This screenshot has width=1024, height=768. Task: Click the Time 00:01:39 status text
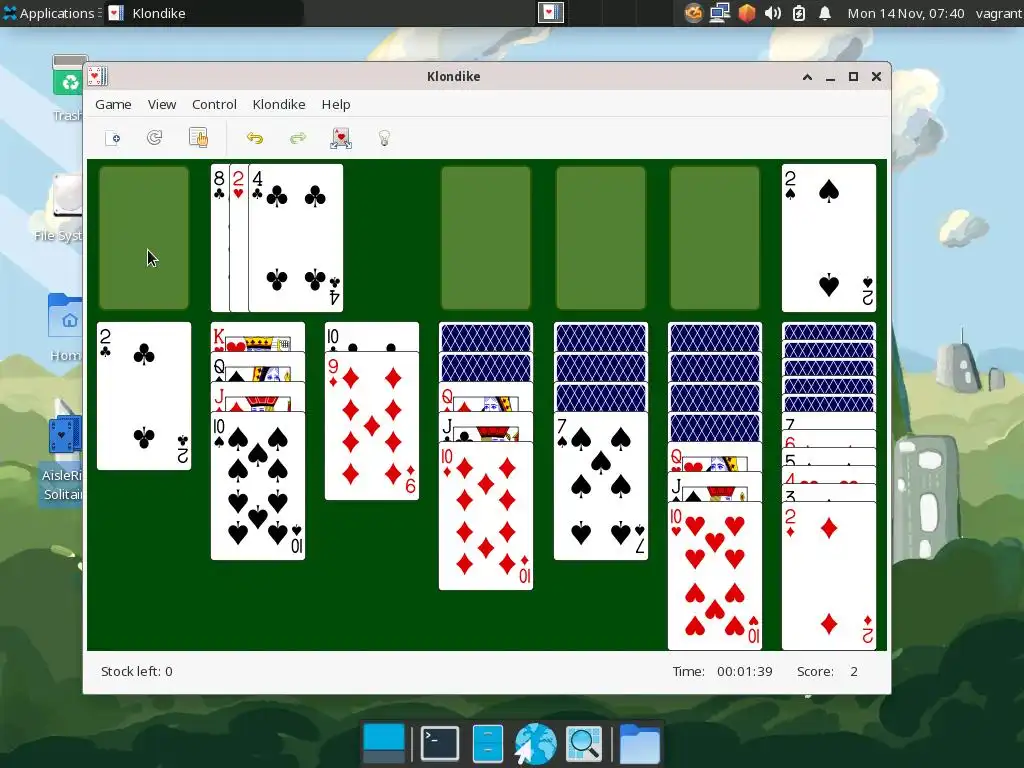[722, 671]
